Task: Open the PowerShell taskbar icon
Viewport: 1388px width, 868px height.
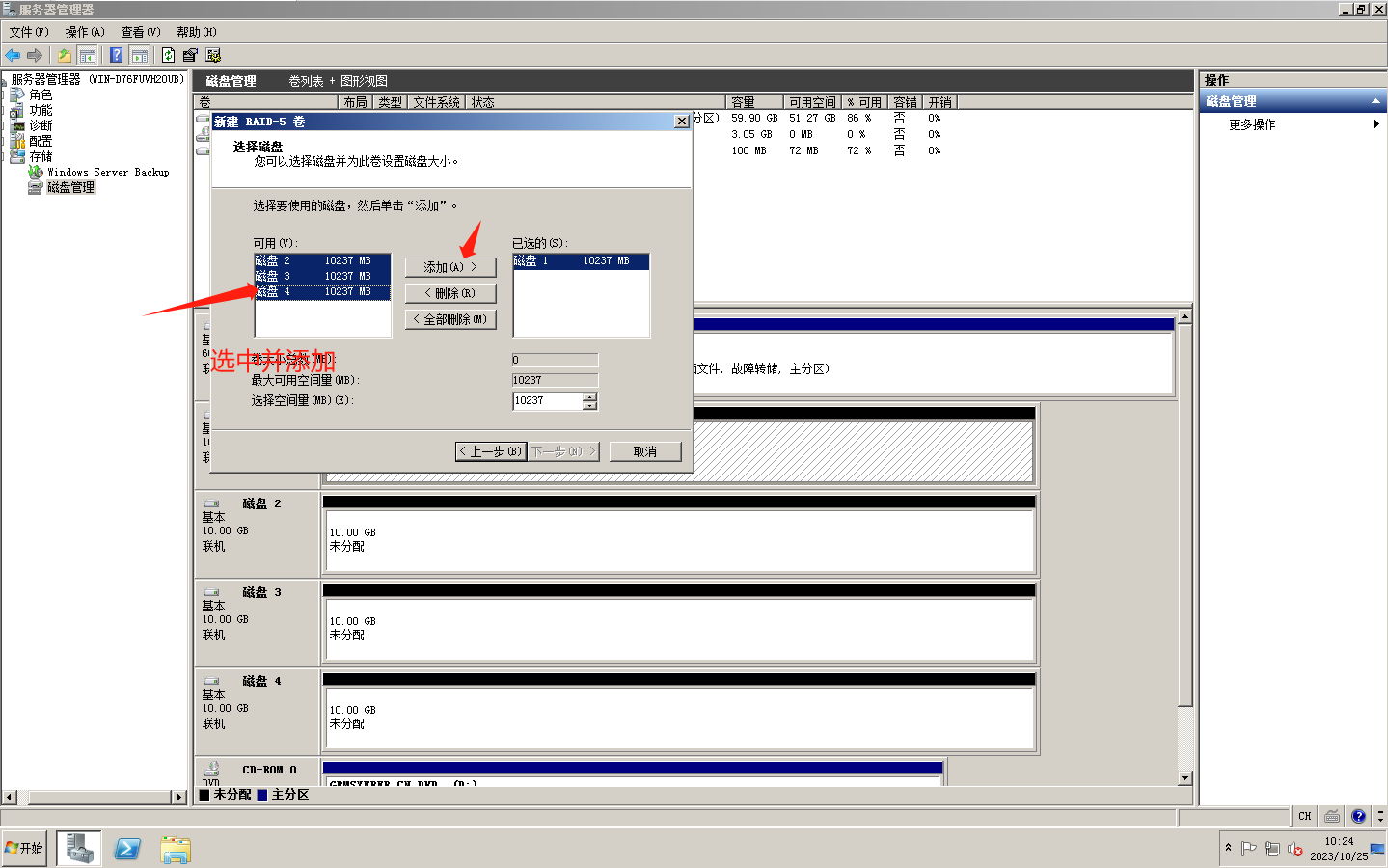Action: point(127,849)
